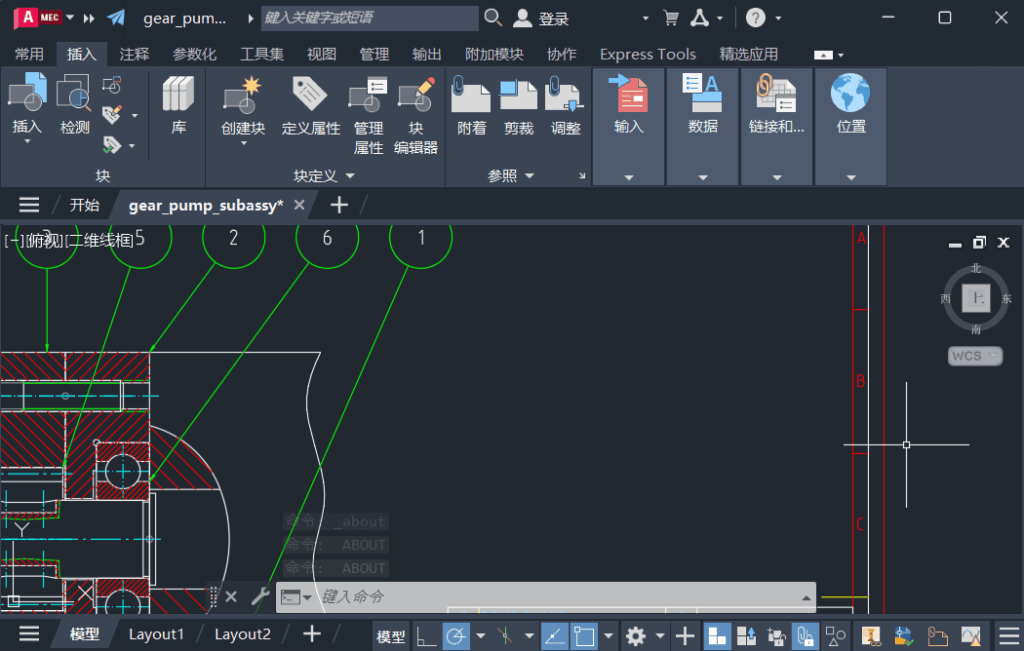Image resolution: width=1024 pixels, height=651 pixels.
Task: Click the Sign In (登录) button
Action: (541, 18)
